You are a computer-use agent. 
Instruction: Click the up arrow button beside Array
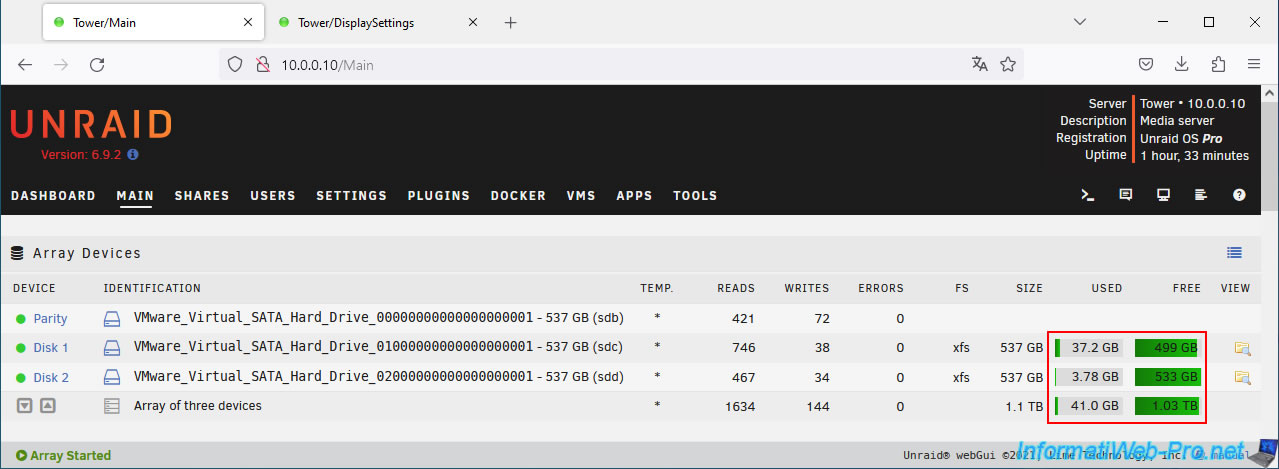pyautogui.click(x=47, y=406)
